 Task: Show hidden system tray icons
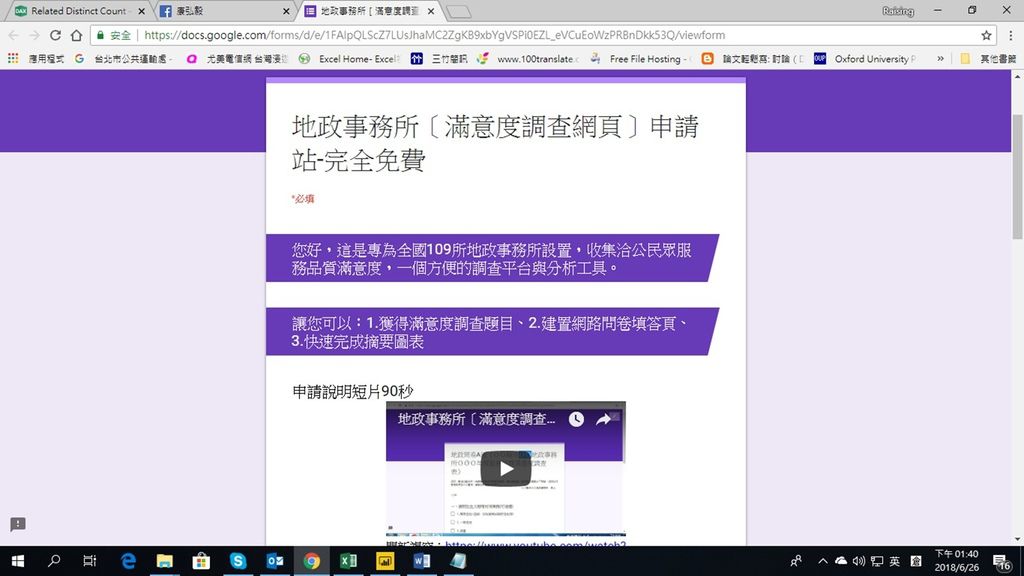(x=823, y=561)
